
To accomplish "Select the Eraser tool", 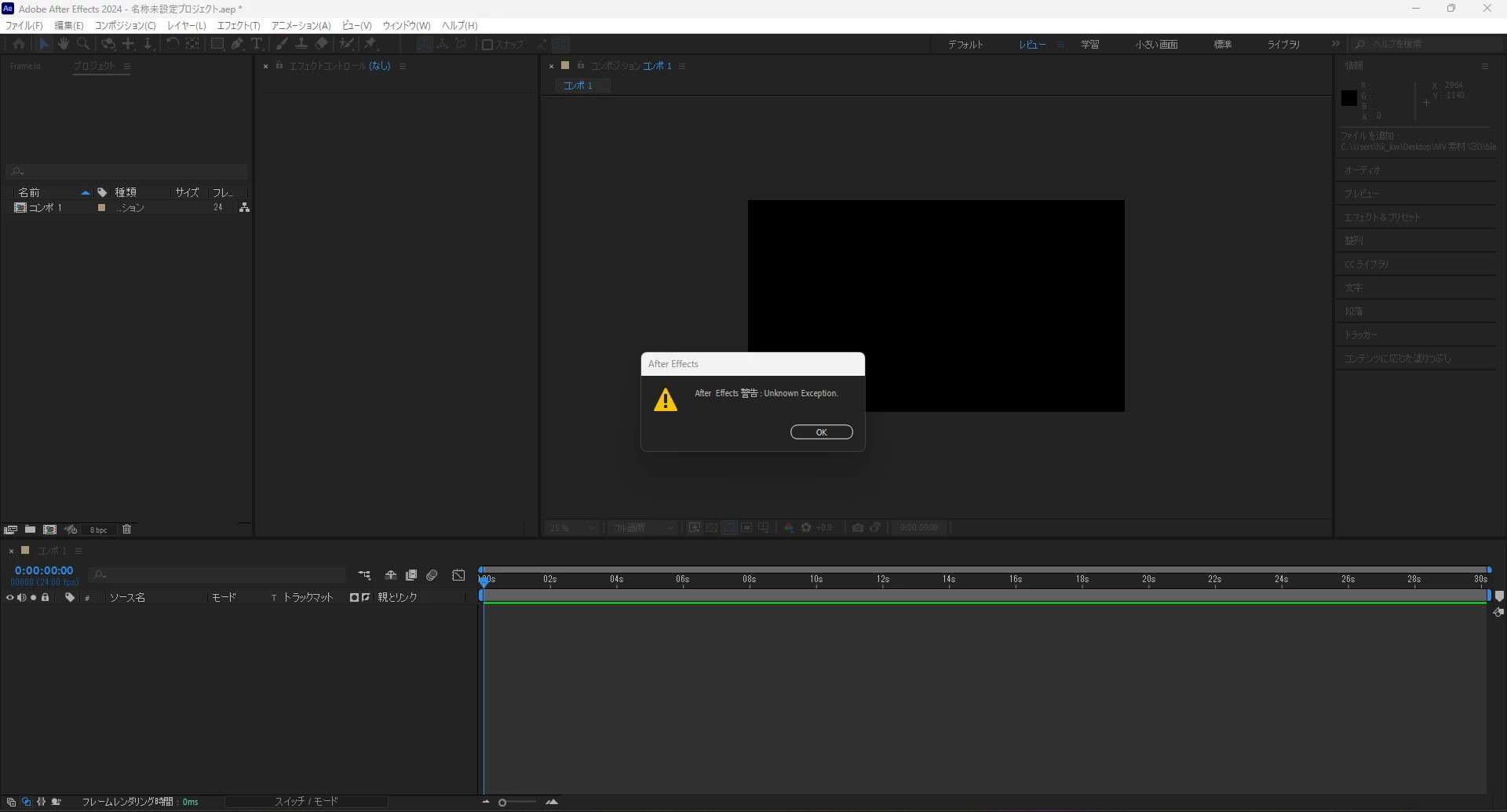I will point(321,44).
